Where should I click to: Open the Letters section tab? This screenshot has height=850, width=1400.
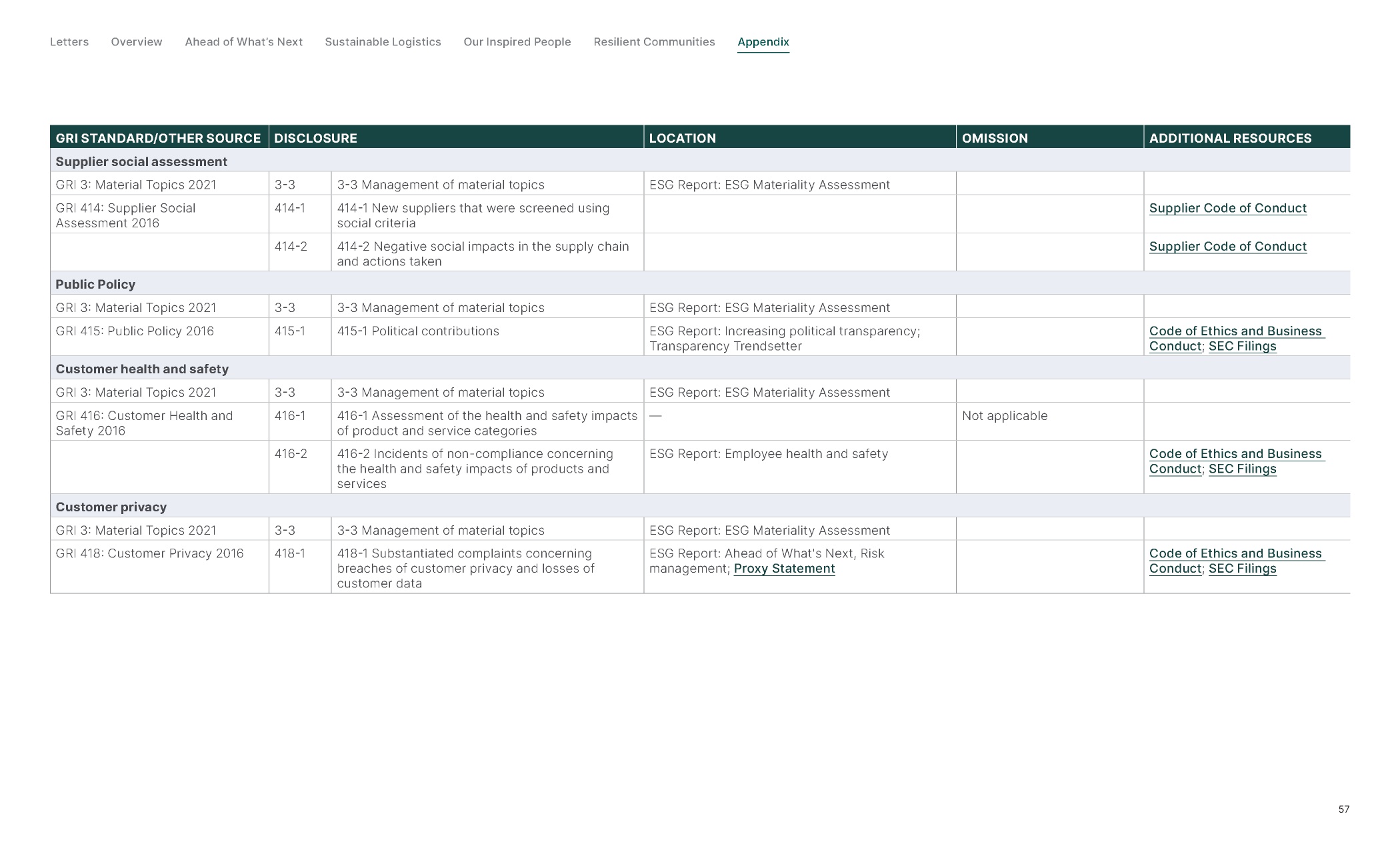pos(69,42)
